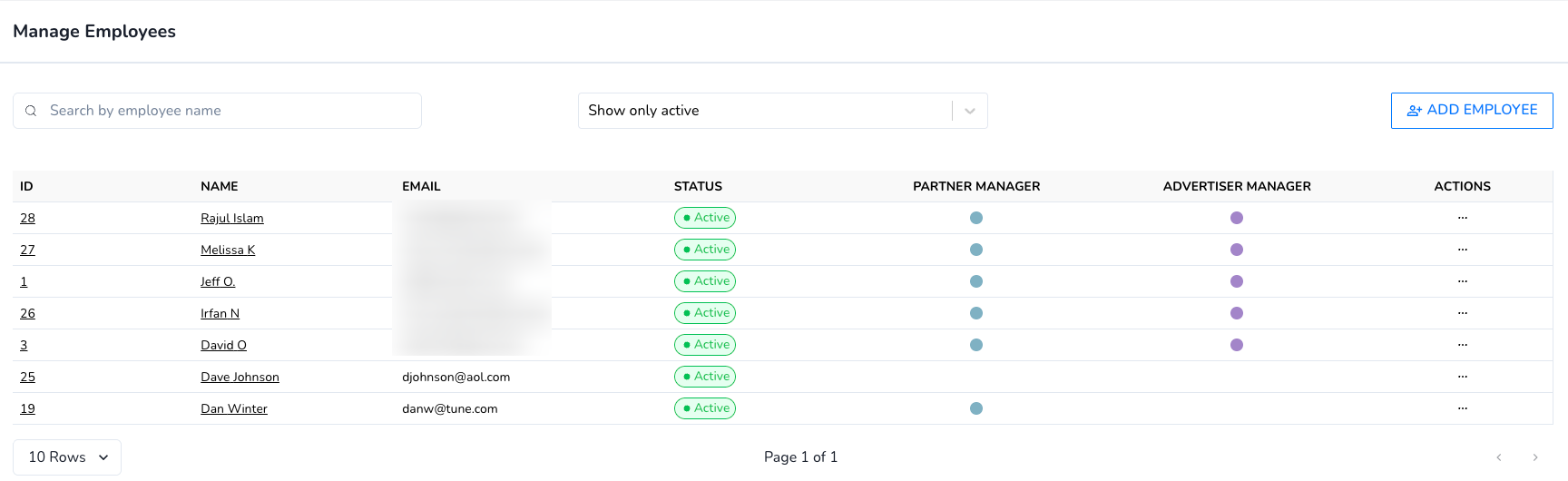Click Active status badge for Jeff O.

[x=705, y=281]
